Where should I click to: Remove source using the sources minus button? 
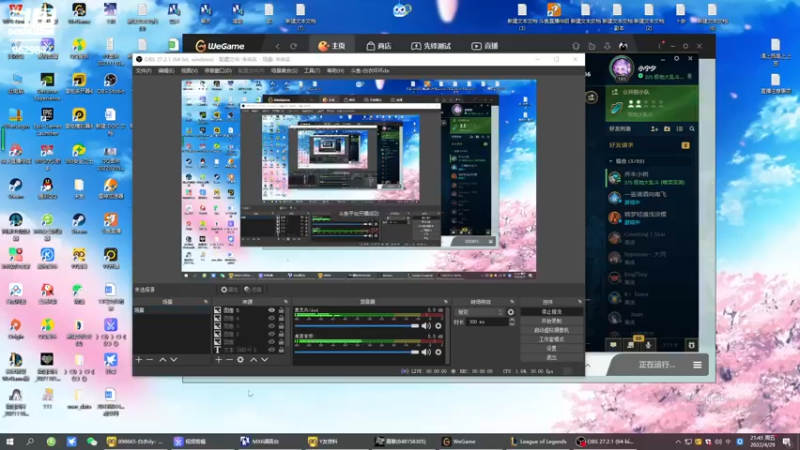pos(229,360)
